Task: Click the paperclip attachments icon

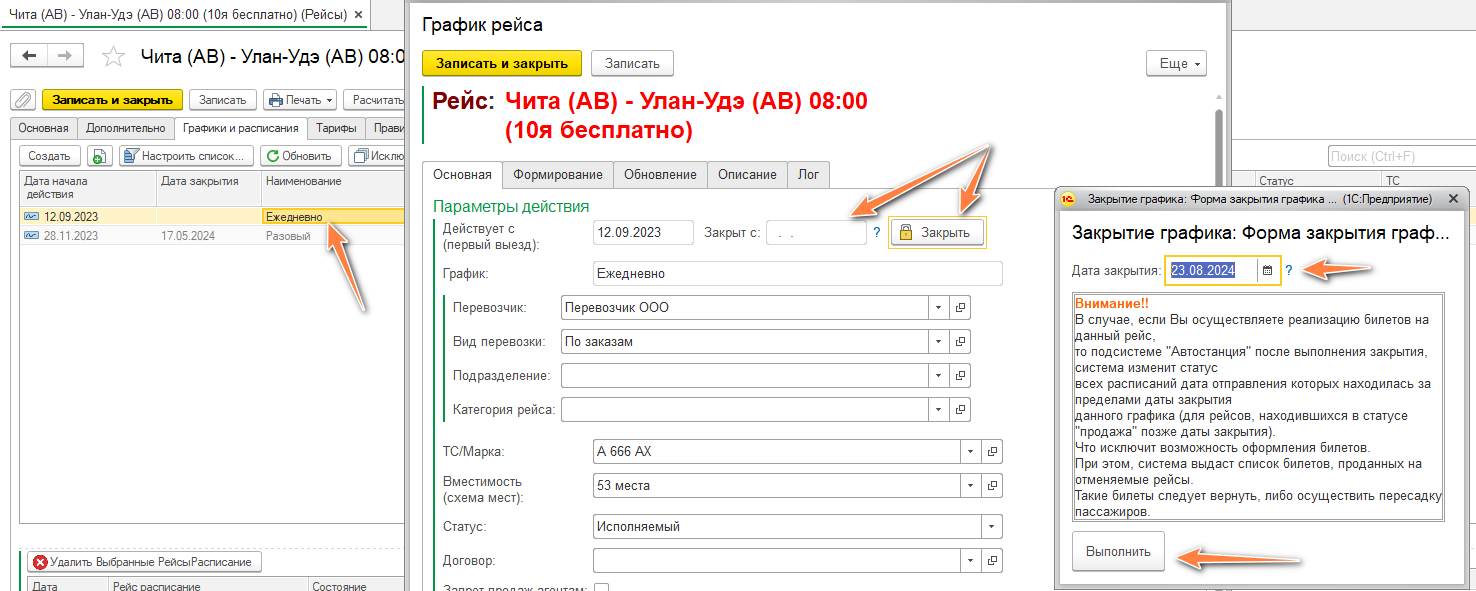Action: (x=23, y=100)
